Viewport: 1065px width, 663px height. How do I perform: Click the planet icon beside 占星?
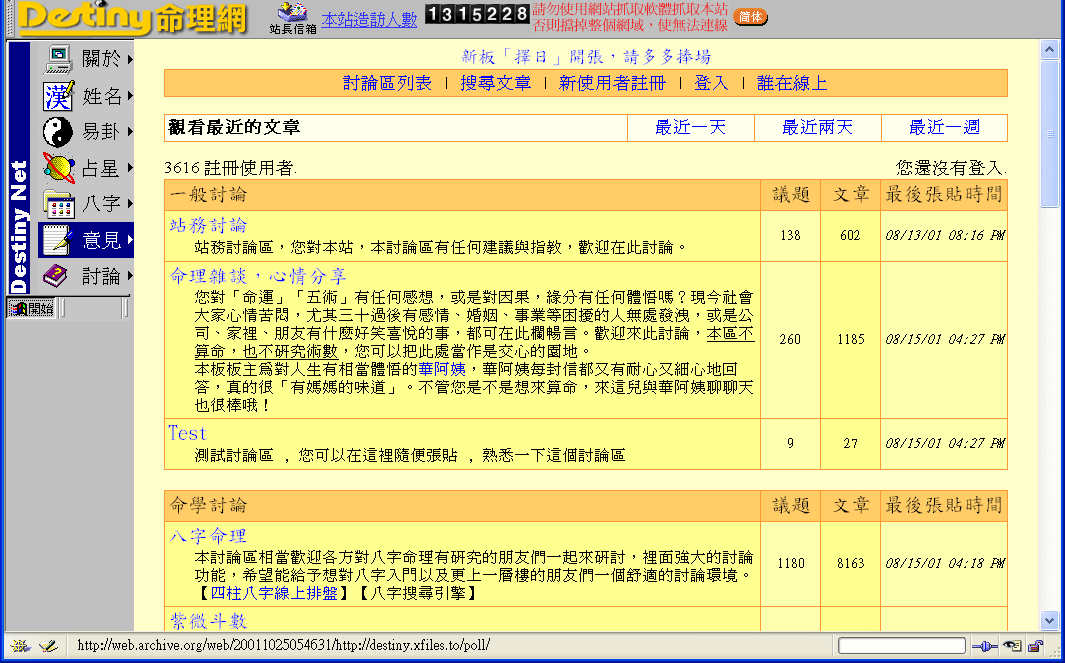click(57, 166)
